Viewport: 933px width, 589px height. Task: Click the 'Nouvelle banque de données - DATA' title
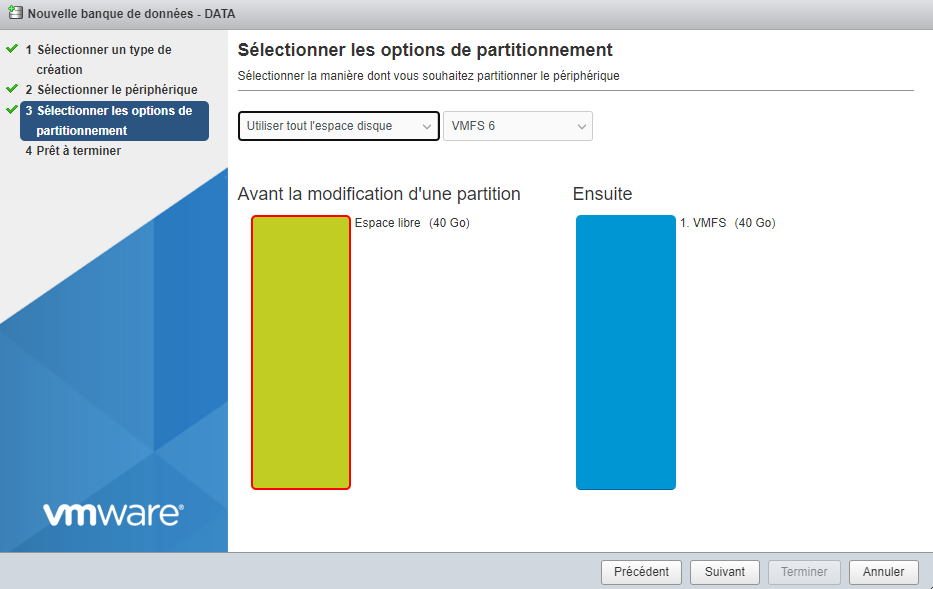tap(131, 14)
